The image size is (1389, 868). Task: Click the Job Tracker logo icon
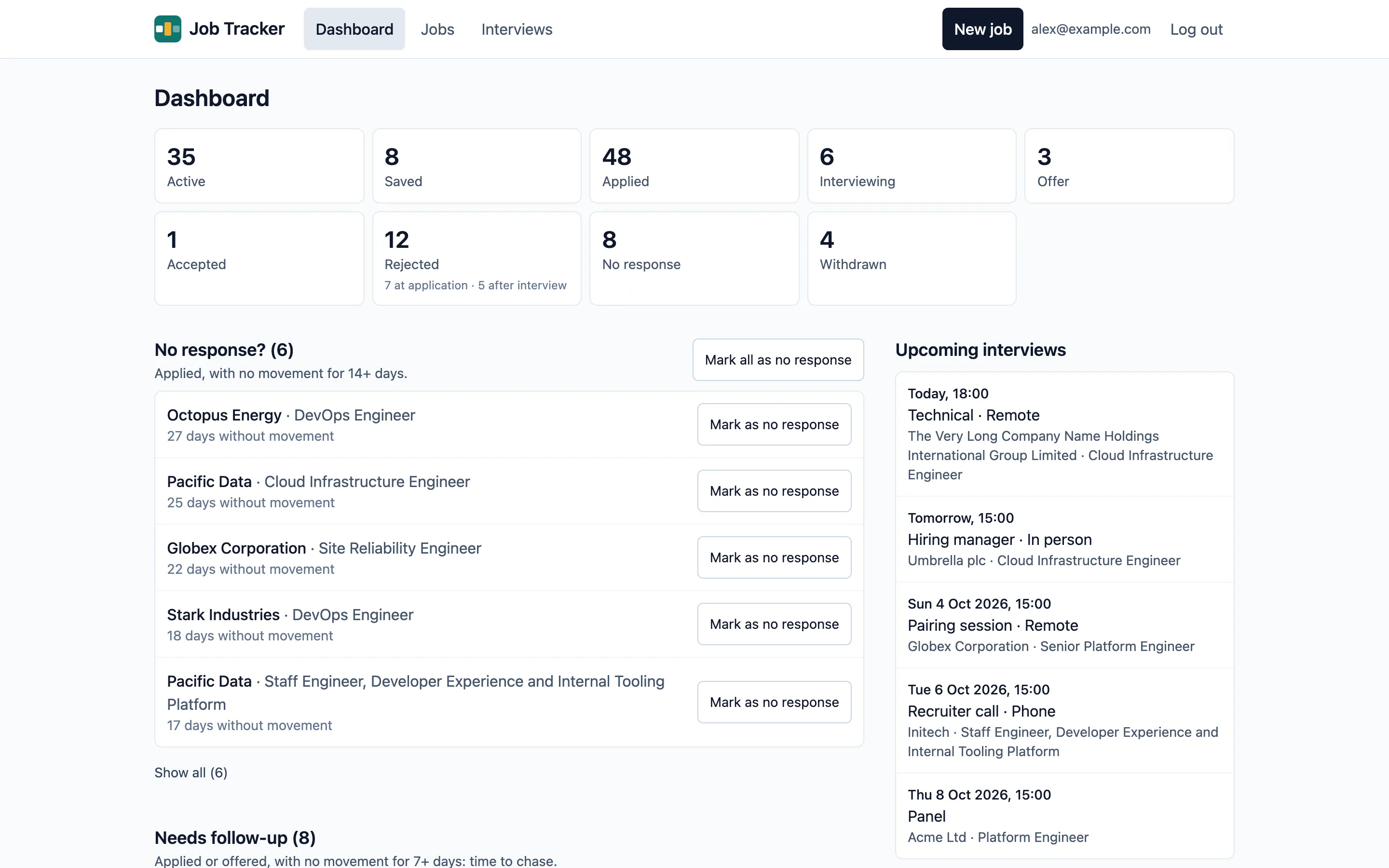tap(168, 29)
